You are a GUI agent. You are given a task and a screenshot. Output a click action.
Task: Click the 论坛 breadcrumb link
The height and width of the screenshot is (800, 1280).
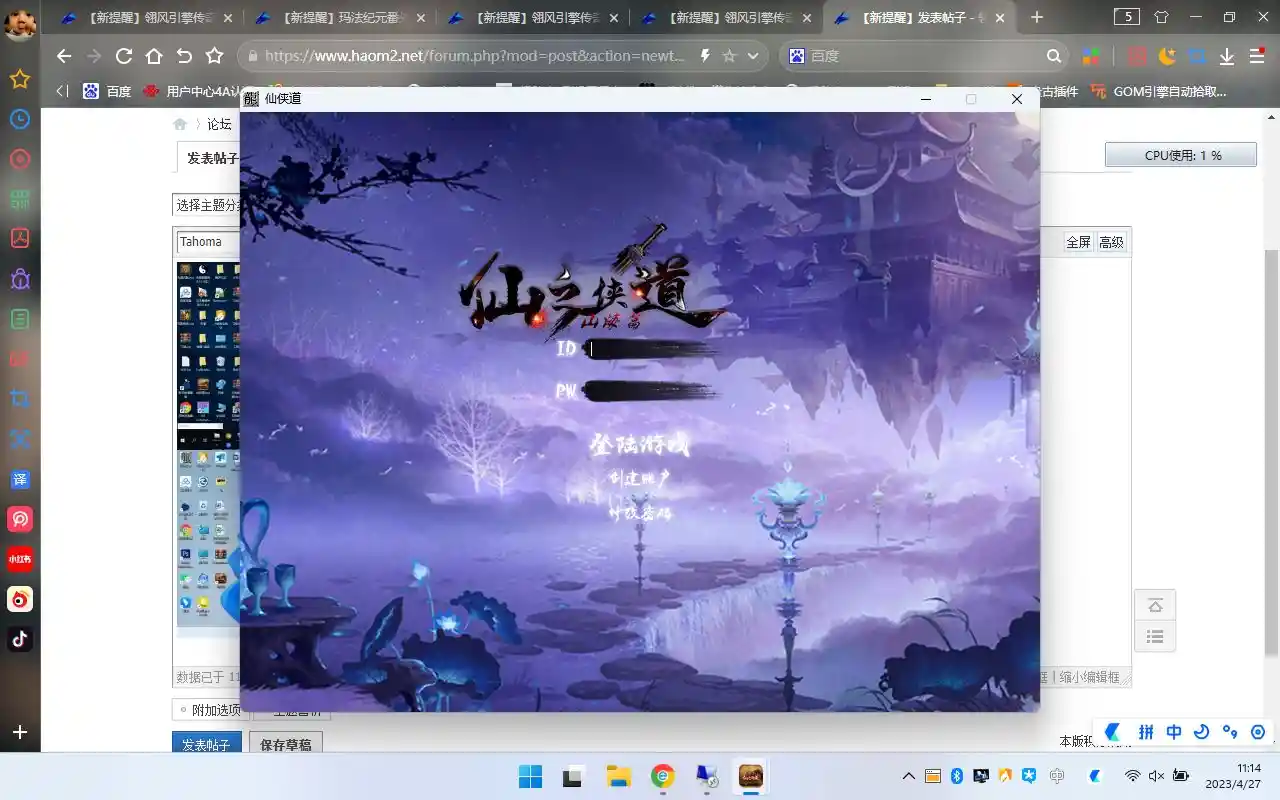pyautogui.click(x=219, y=124)
